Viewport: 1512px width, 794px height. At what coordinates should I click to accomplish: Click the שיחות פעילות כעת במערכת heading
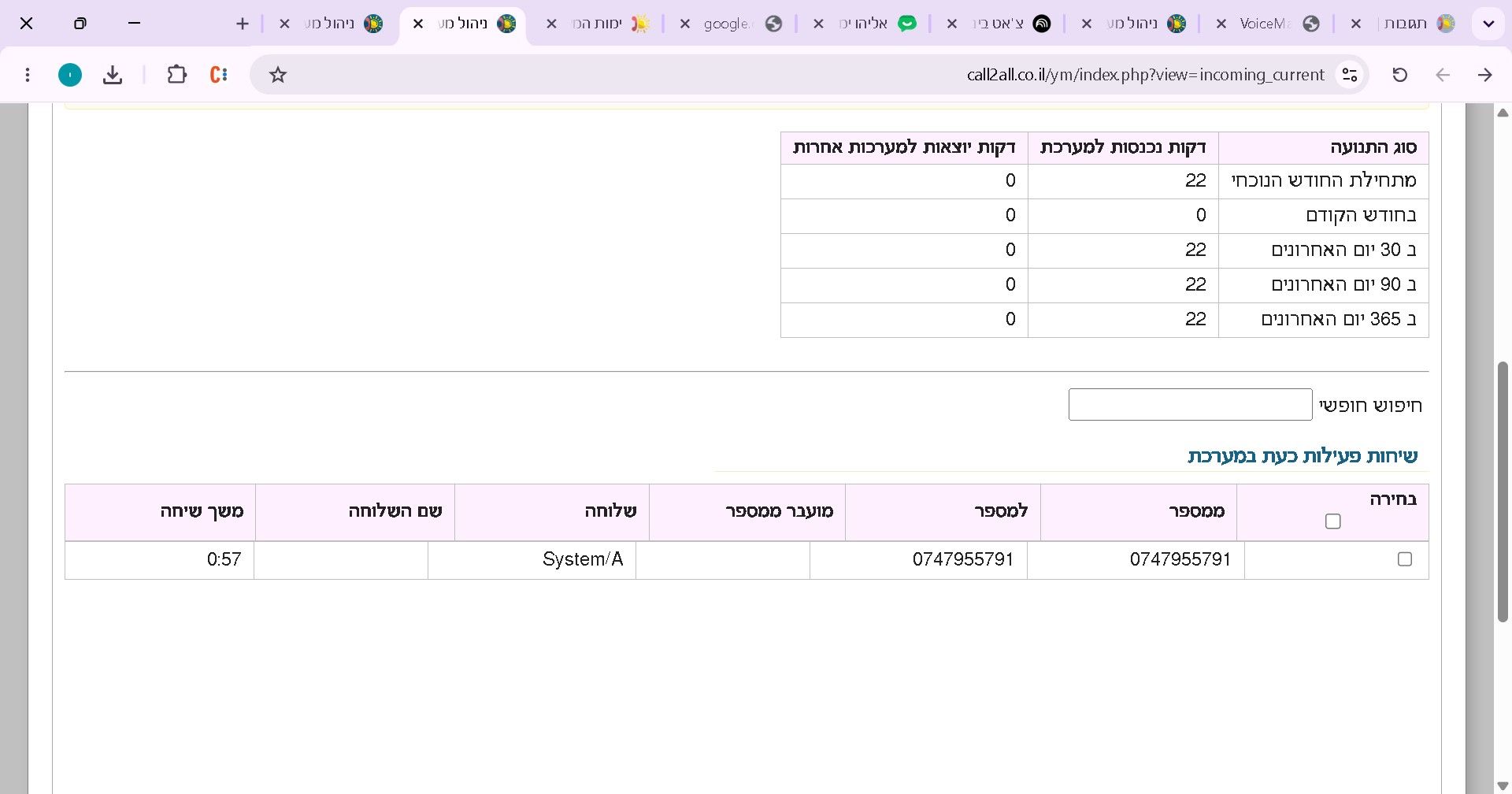(1303, 456)
